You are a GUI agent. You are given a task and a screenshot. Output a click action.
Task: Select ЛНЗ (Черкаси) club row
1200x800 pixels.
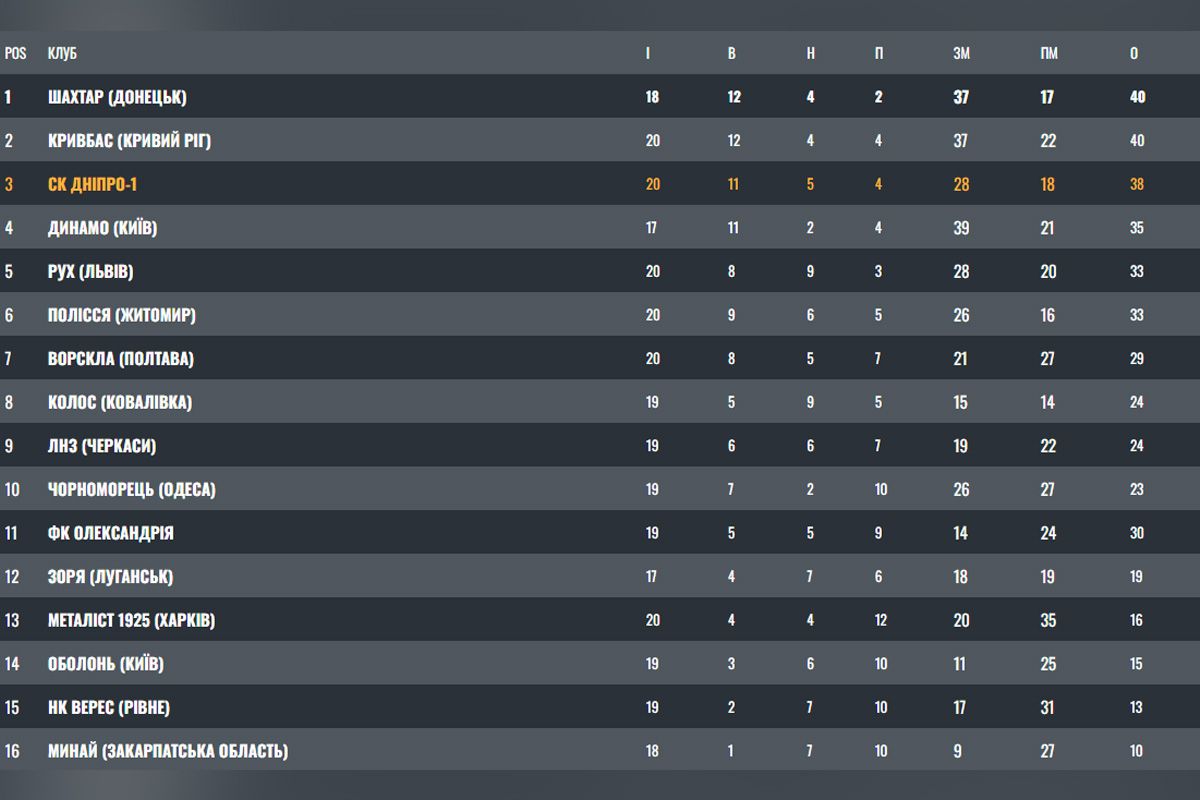pos(102,446)
